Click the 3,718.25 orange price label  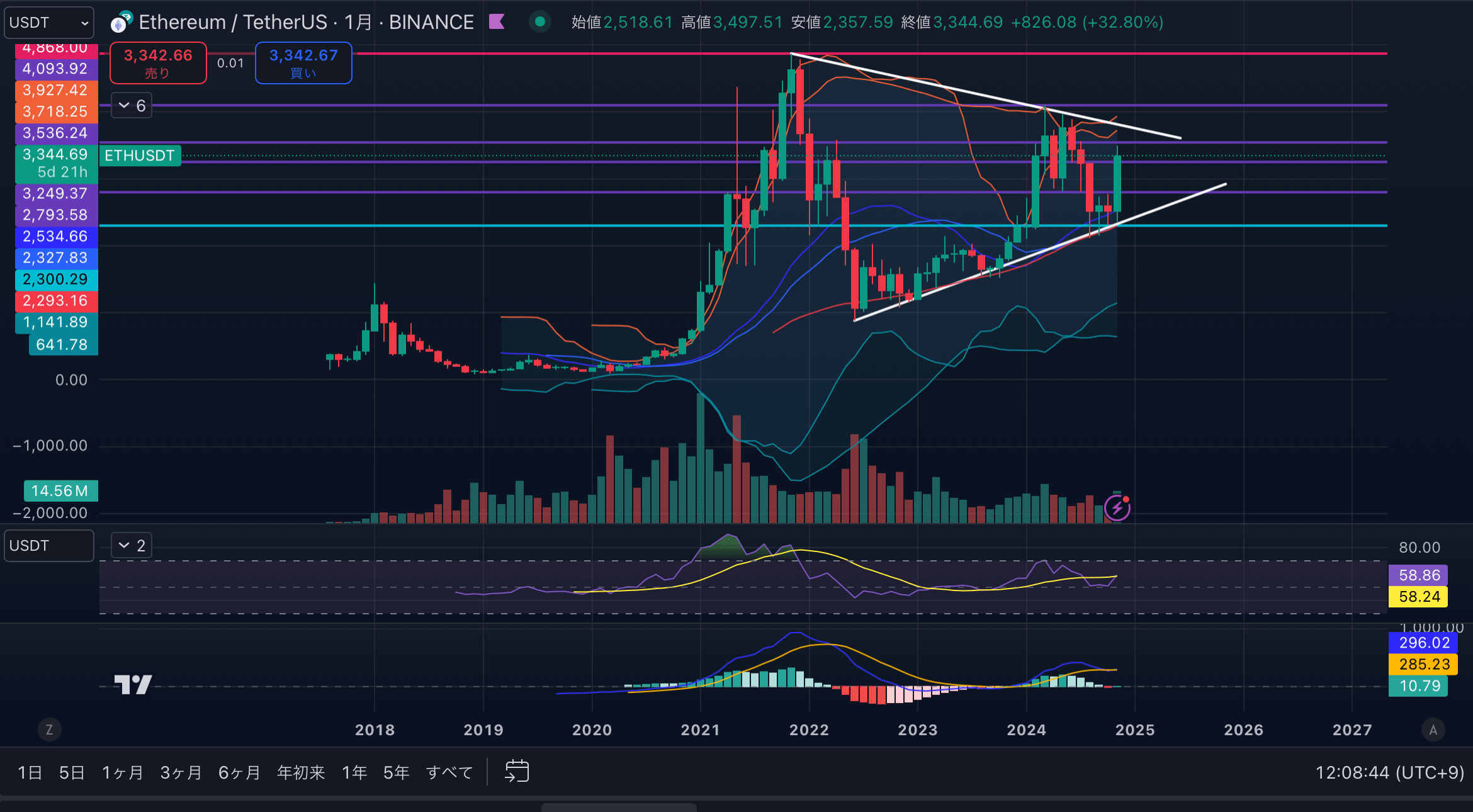(x=56, y=111)
